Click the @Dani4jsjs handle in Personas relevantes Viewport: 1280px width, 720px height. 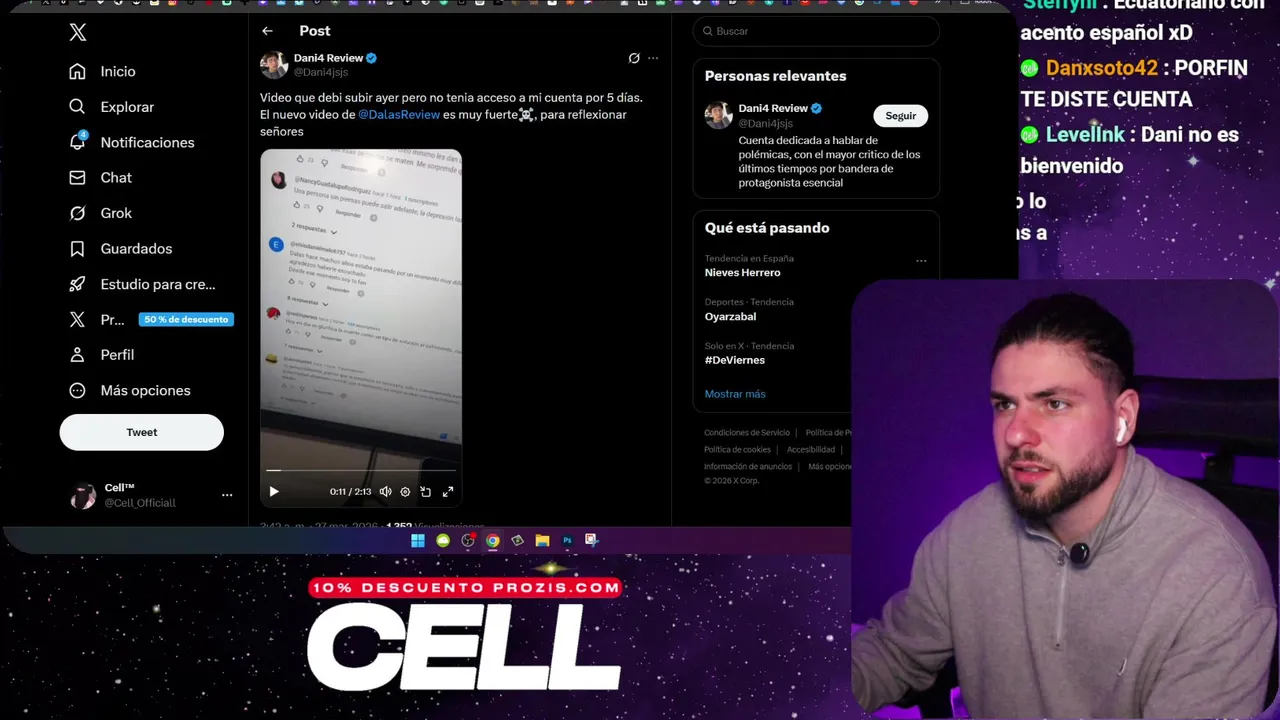coord(765,123)
